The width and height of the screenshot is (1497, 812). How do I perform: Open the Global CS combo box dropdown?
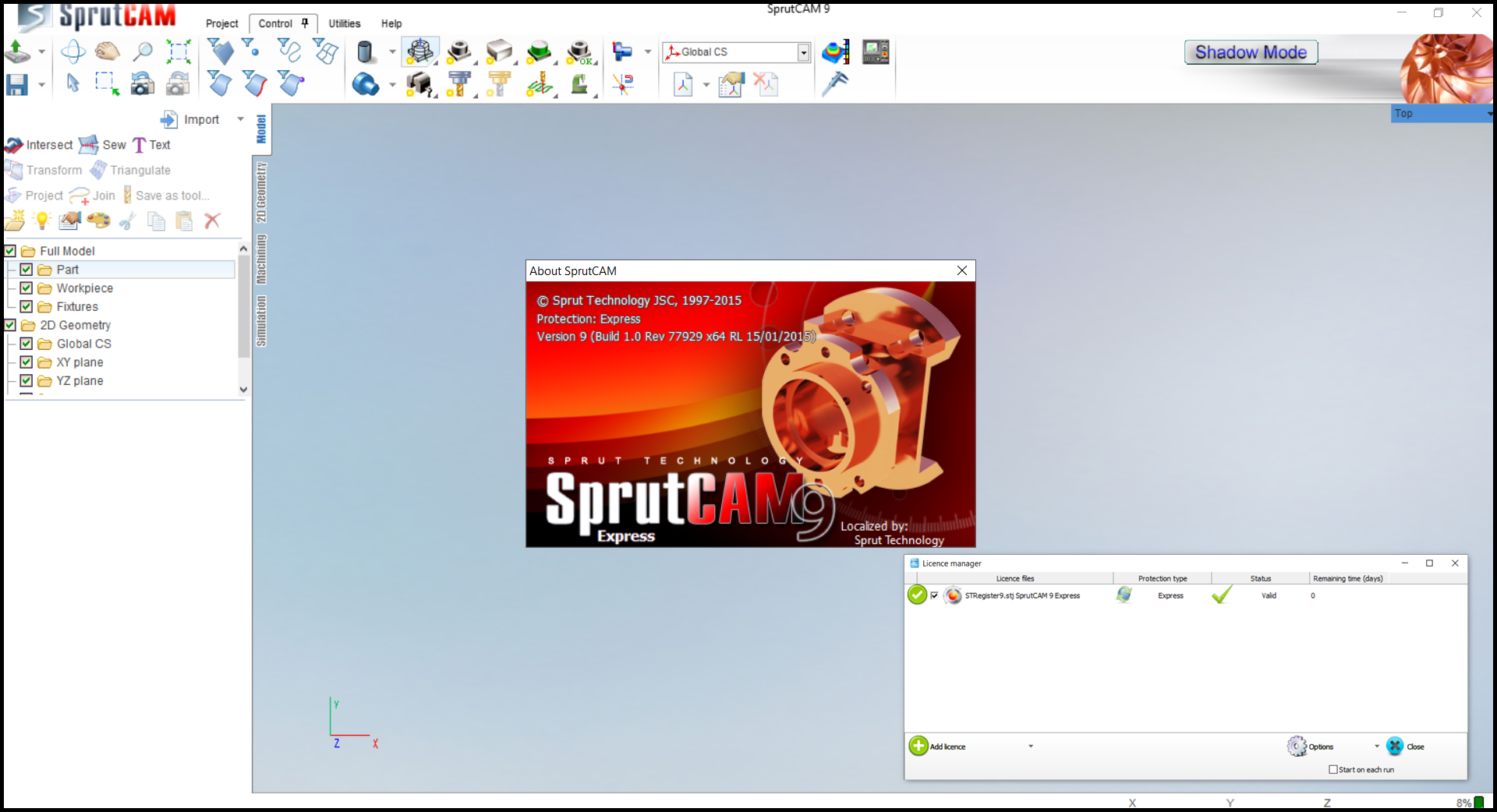point(804,52)
